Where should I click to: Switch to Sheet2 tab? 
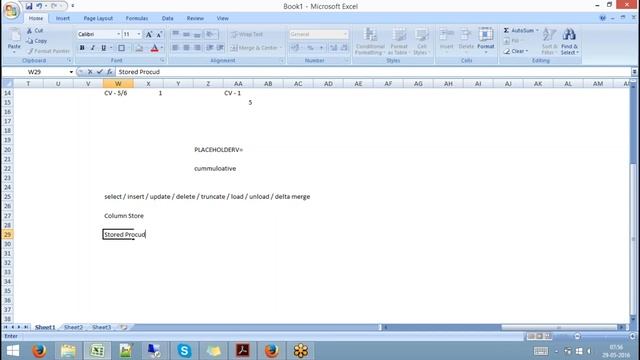coord(73,327)
